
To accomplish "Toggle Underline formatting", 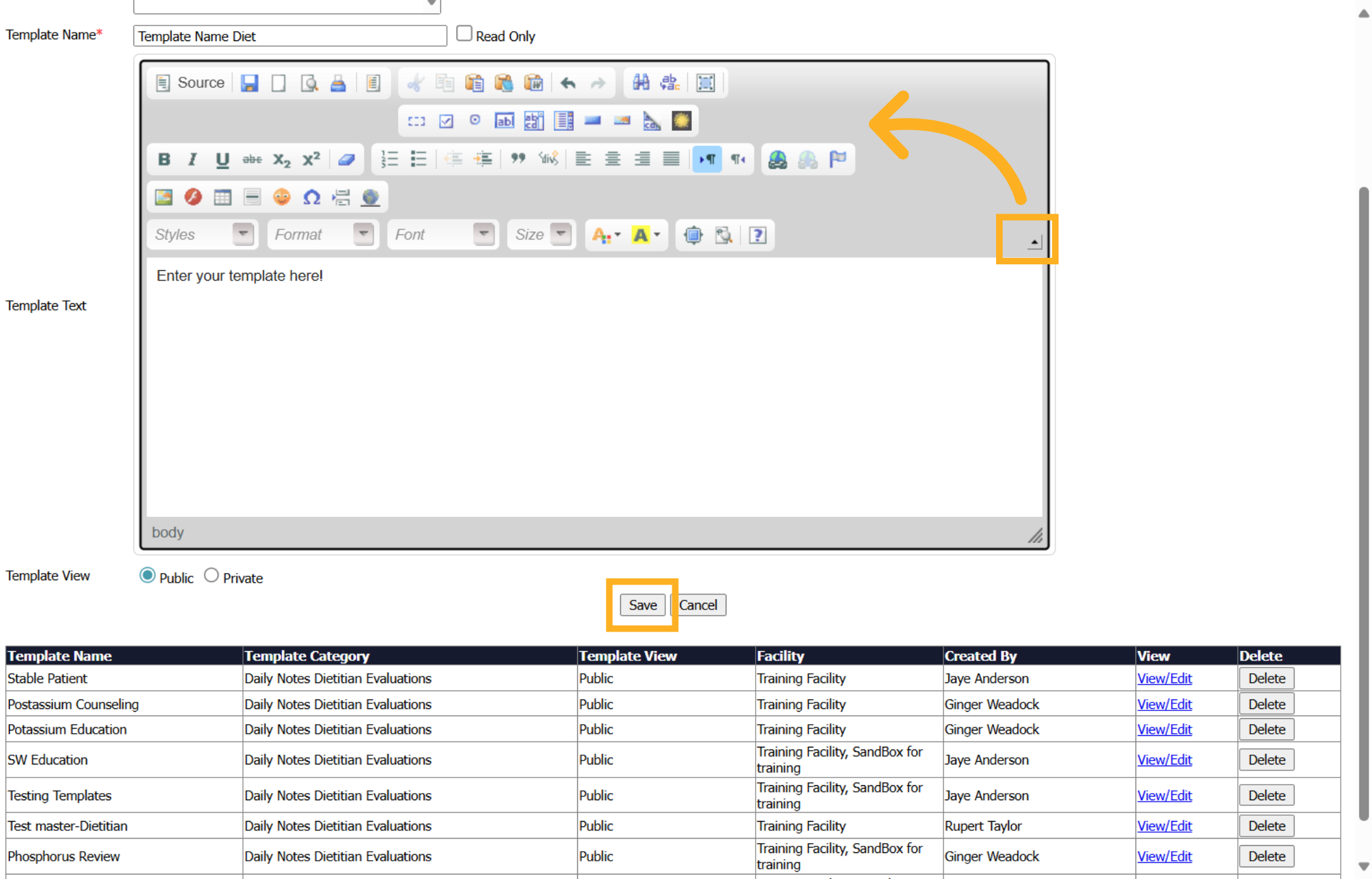I will [x=222, y=160].
